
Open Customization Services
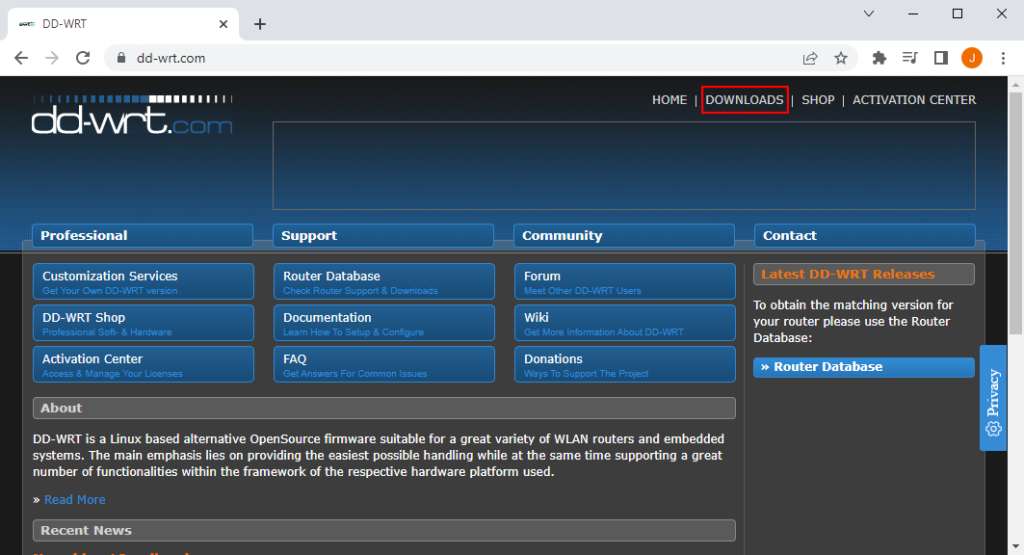143,281
